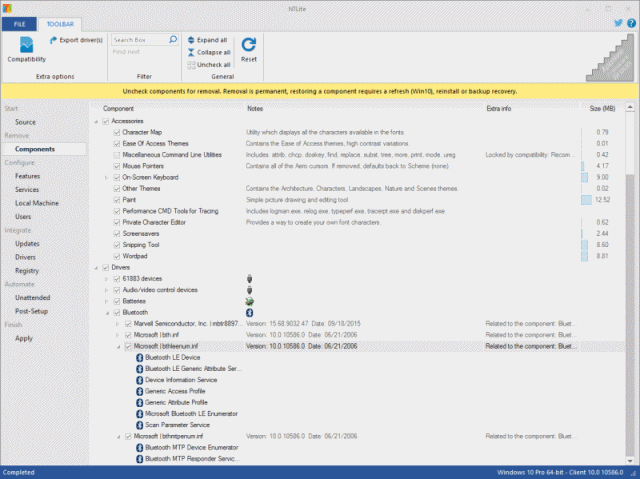The image size is (640, 479).
Task: Expand the Audio/video control devices node
Action: (106, 290)
